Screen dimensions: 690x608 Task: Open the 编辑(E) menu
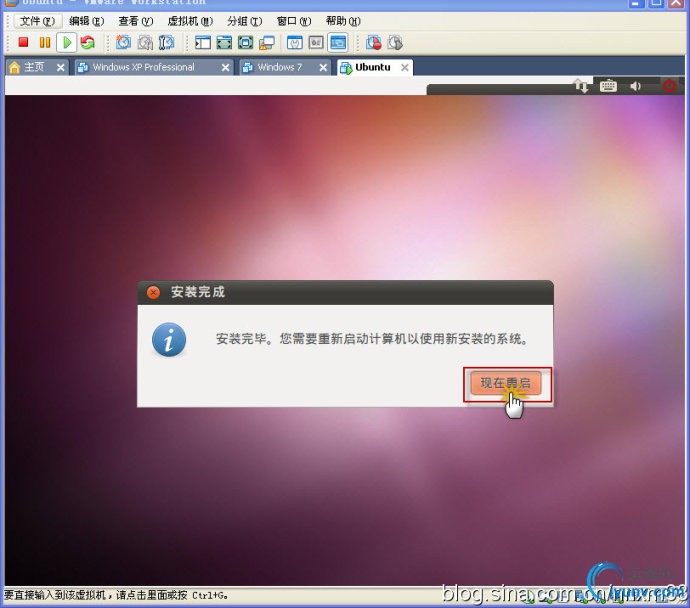pos(87,21)
